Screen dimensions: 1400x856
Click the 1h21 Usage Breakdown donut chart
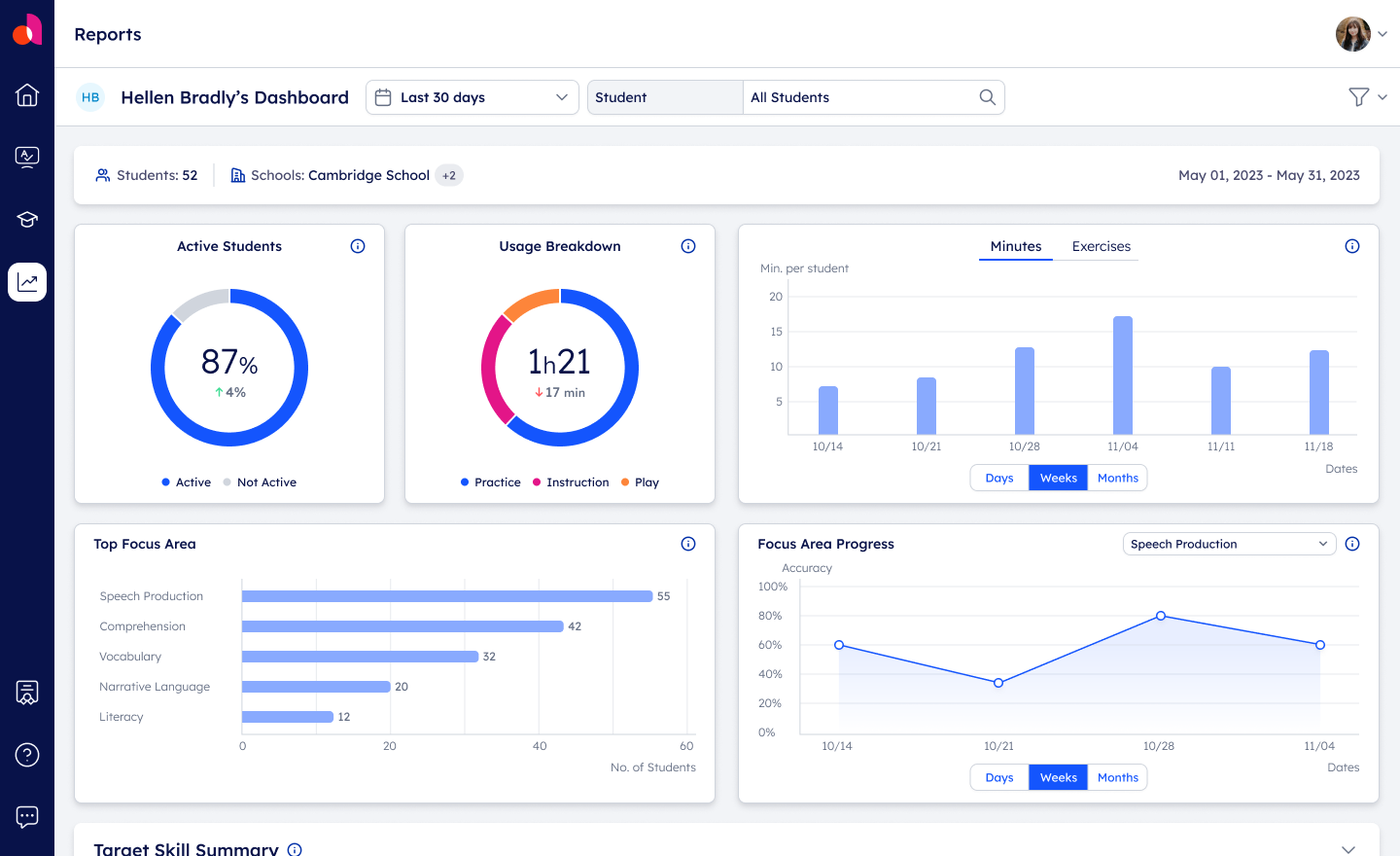(x=560, y=368)
